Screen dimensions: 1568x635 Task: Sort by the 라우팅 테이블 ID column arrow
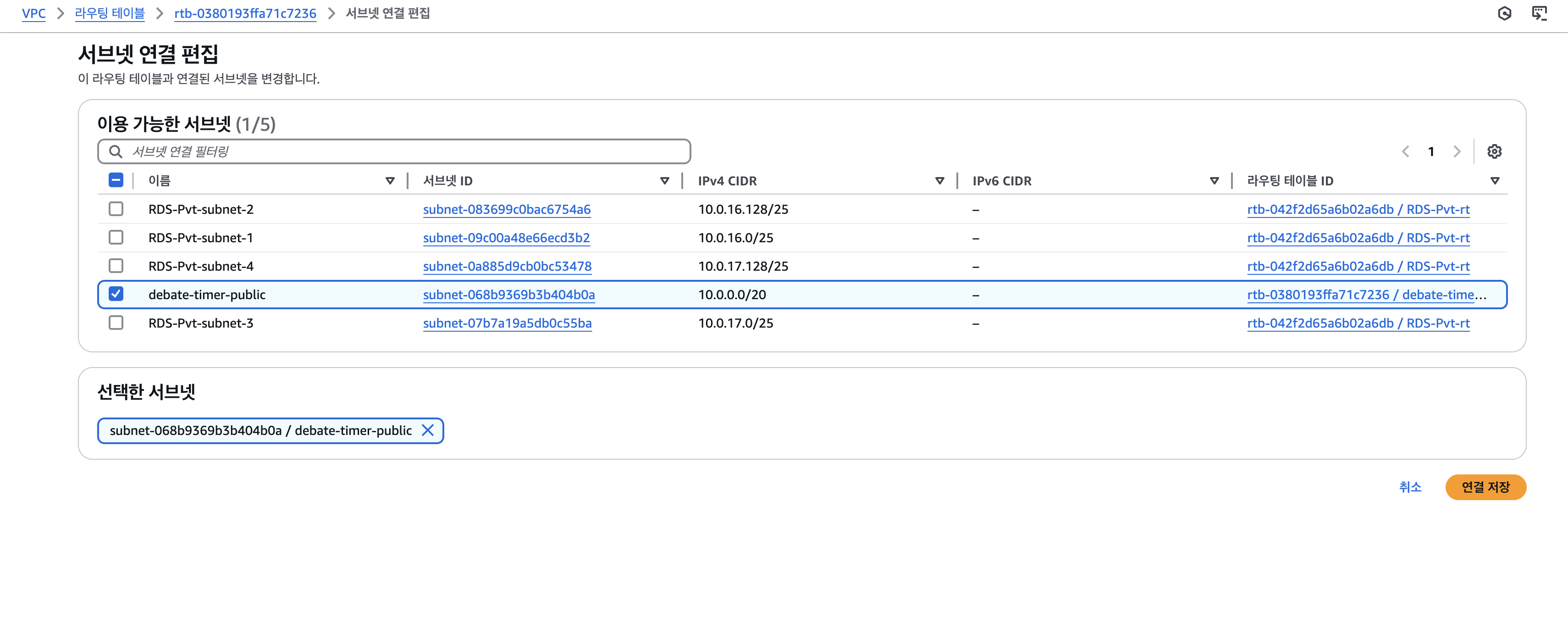[x=1494, y=181]
